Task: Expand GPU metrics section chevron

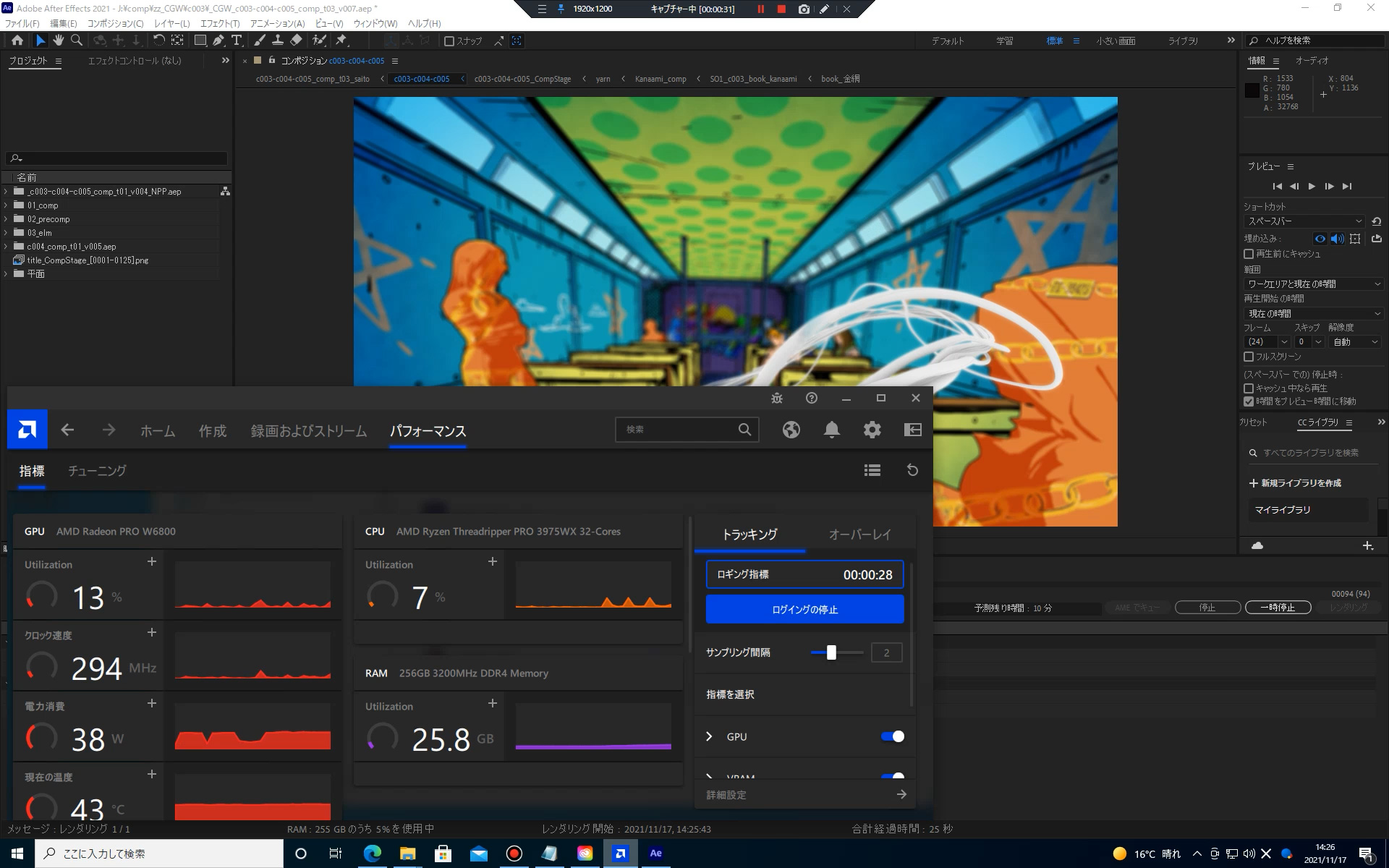Action: click(709, 736)
